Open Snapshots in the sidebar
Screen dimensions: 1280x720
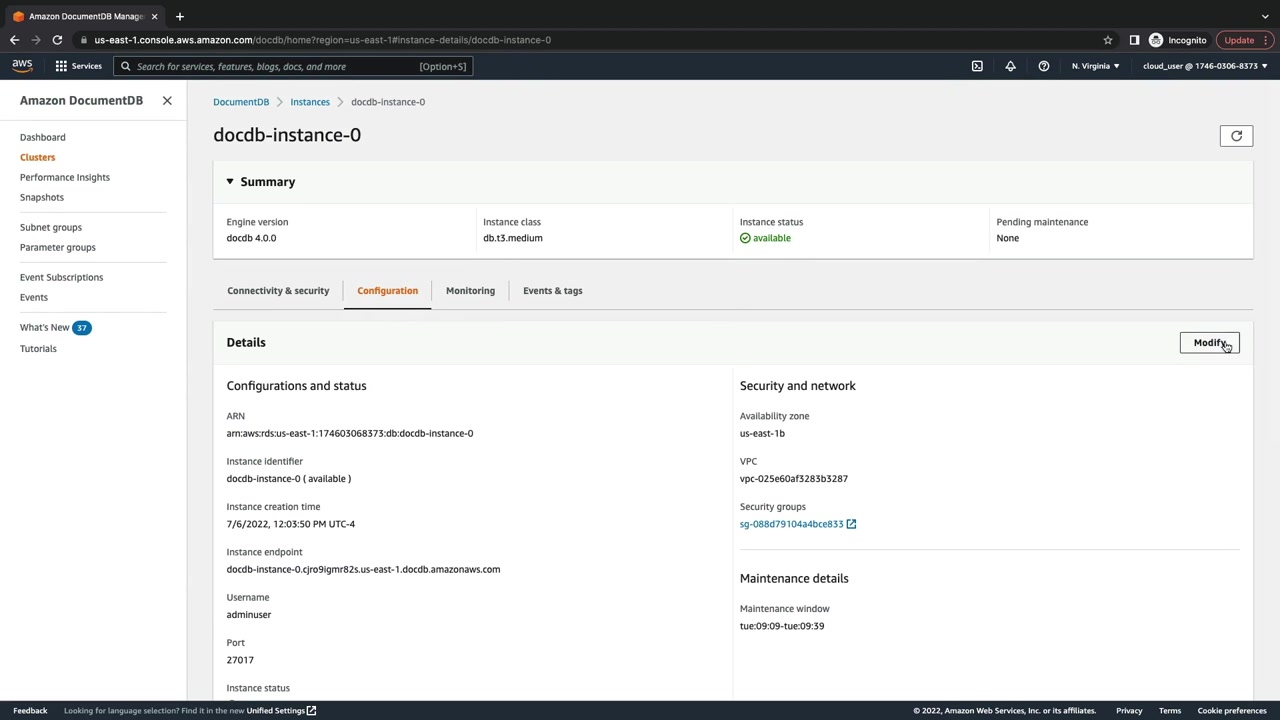tap(42, 197)
